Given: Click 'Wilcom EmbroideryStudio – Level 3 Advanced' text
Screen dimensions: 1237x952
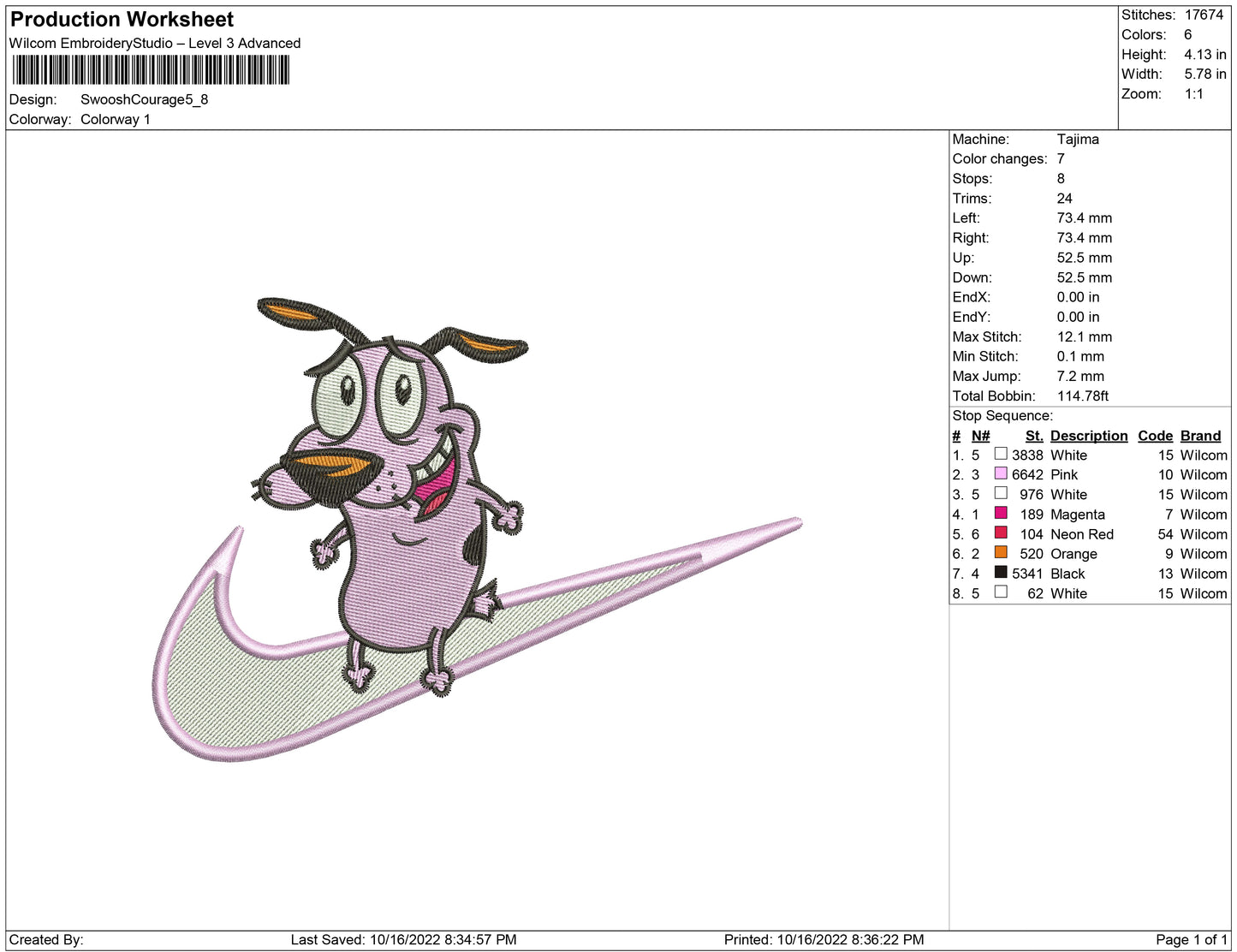Looking at the screenshot, I should pos(155,43).
